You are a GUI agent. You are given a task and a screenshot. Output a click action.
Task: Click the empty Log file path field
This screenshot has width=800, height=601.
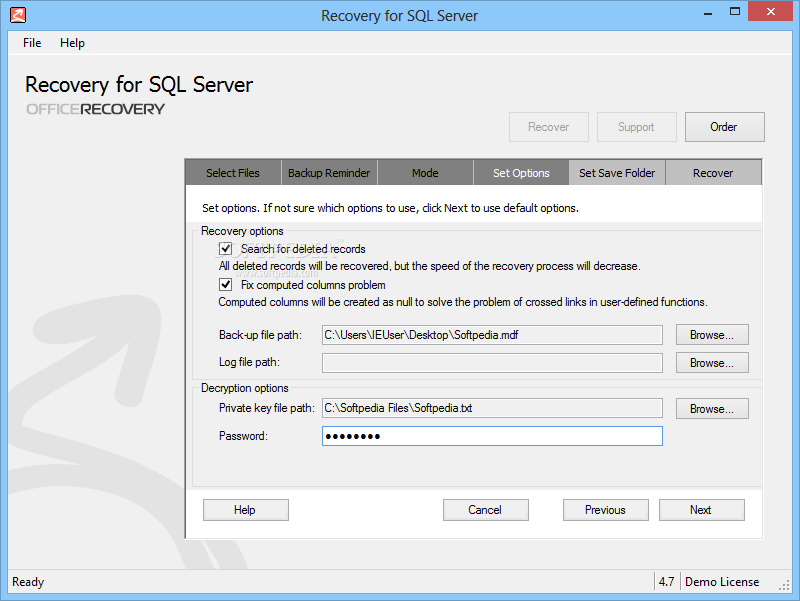pos(492,363)
